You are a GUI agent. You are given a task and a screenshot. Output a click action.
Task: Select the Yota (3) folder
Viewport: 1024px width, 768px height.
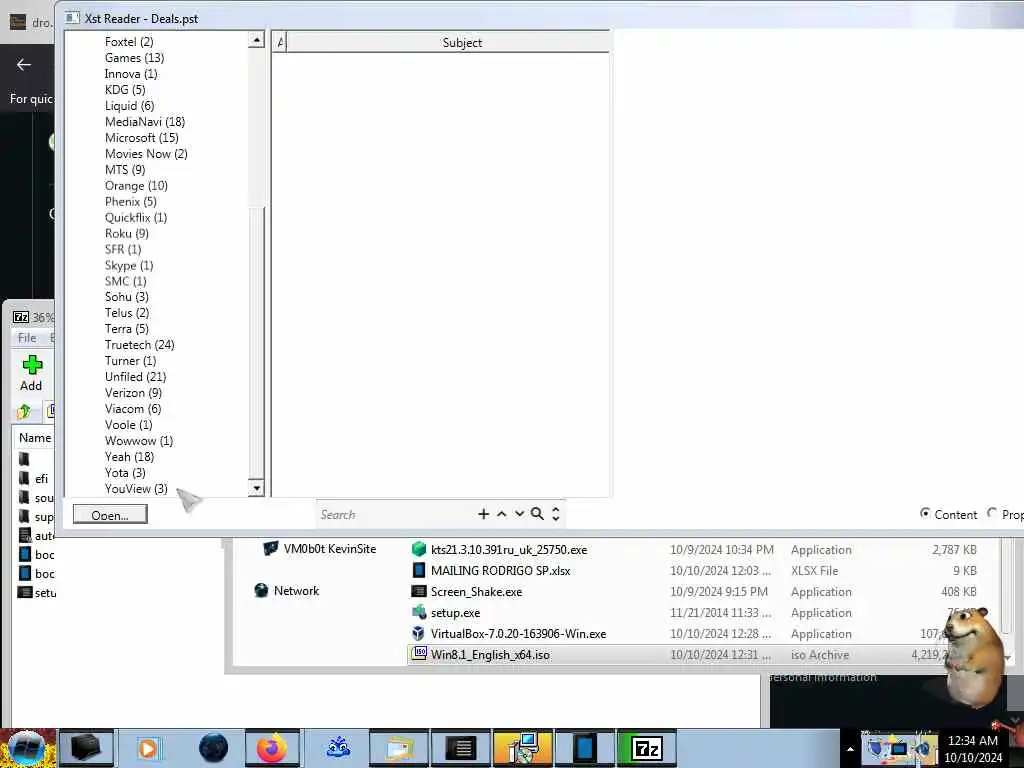(125, 473)
